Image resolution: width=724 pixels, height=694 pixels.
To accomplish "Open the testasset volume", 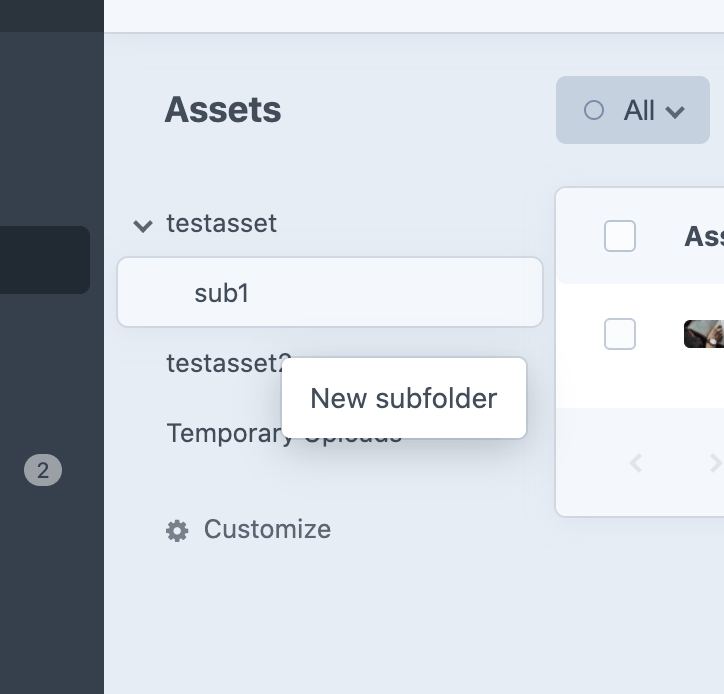I will (x=222, y=223).
